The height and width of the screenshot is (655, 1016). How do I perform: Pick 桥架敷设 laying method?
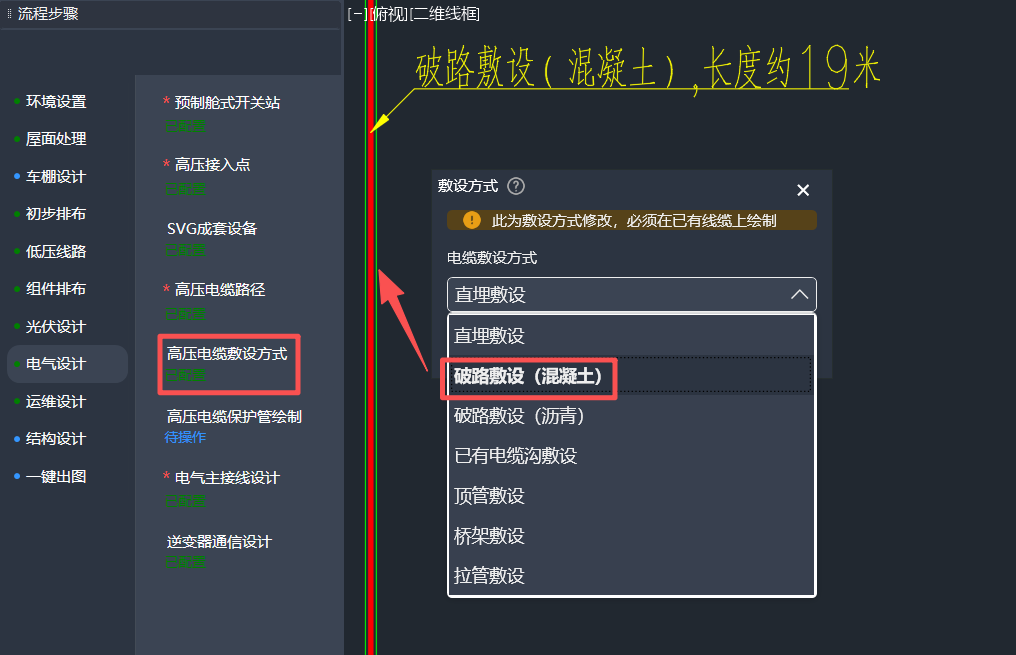tap(489, 536)
